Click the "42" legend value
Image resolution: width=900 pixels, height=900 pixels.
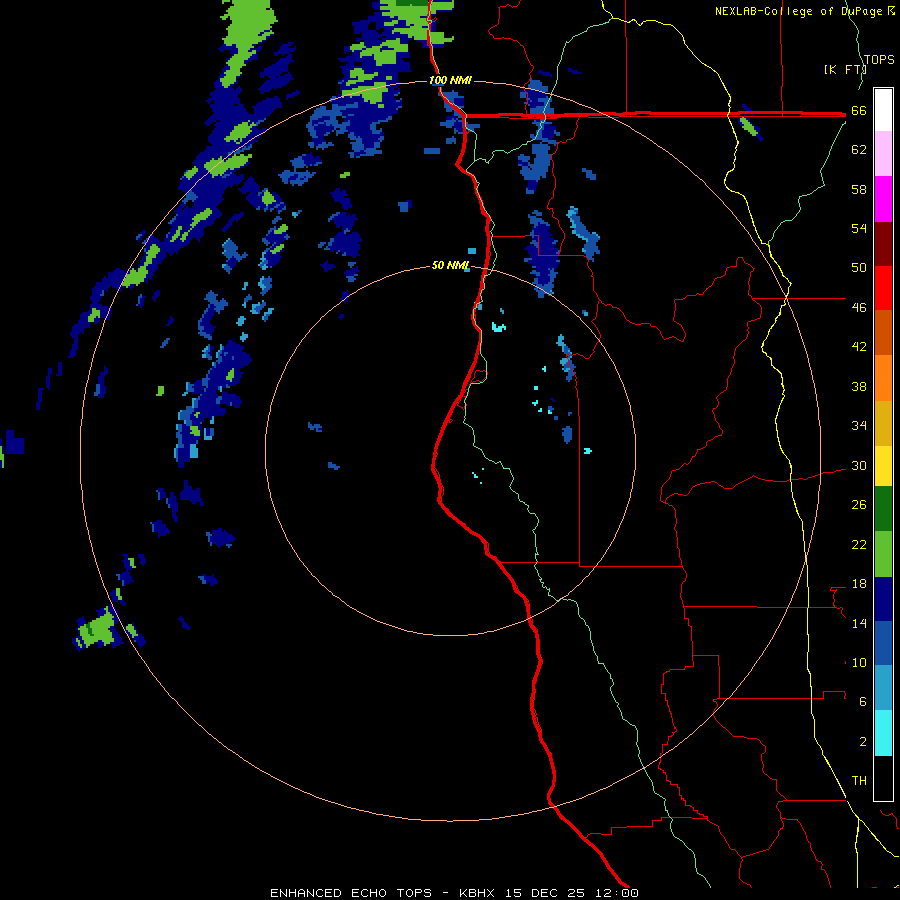(x=859, y=347)
